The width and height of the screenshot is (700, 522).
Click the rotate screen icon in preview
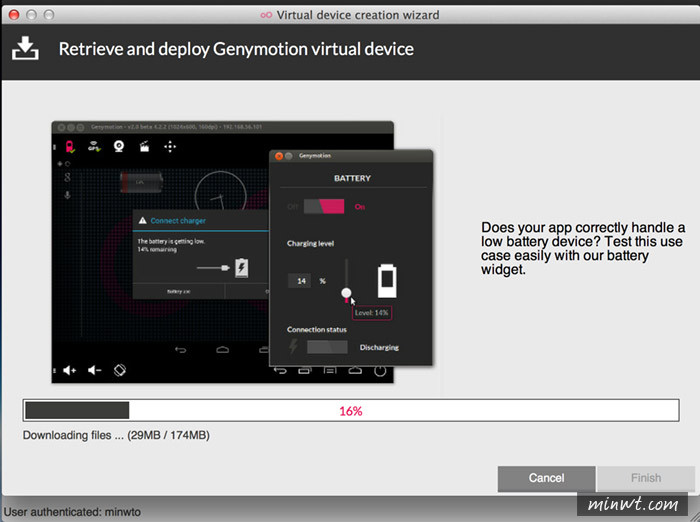click(120, 370)
